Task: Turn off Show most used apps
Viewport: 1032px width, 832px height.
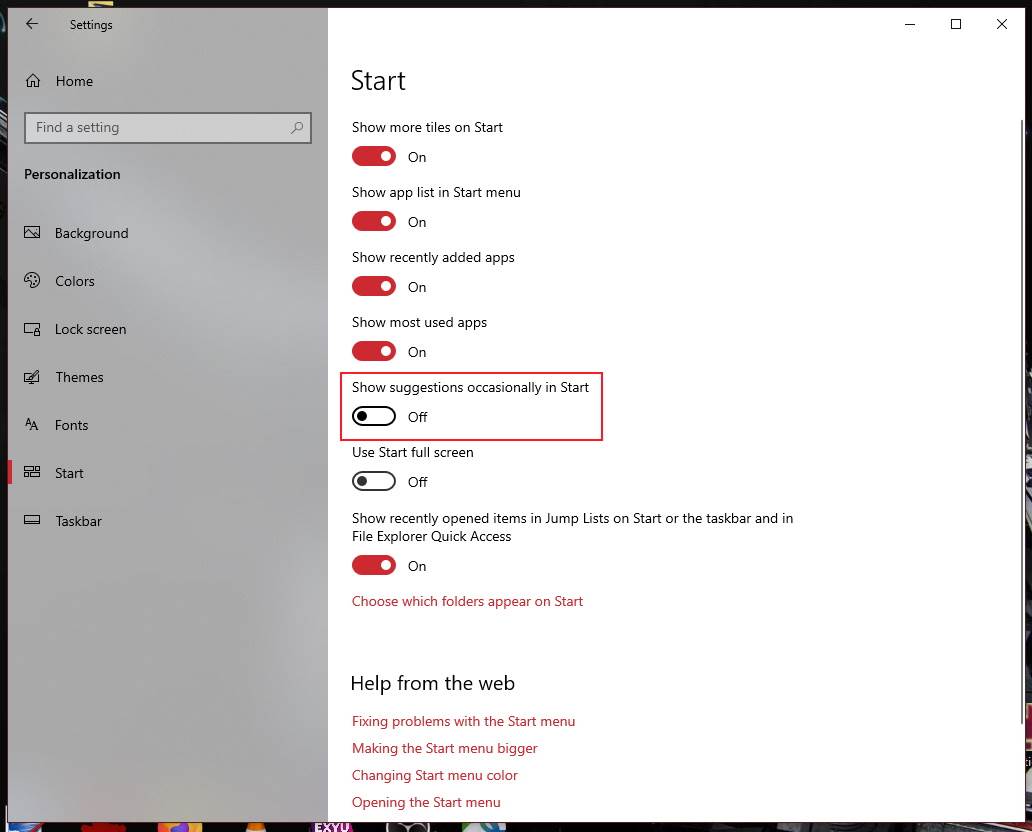Action: [373, 351]
